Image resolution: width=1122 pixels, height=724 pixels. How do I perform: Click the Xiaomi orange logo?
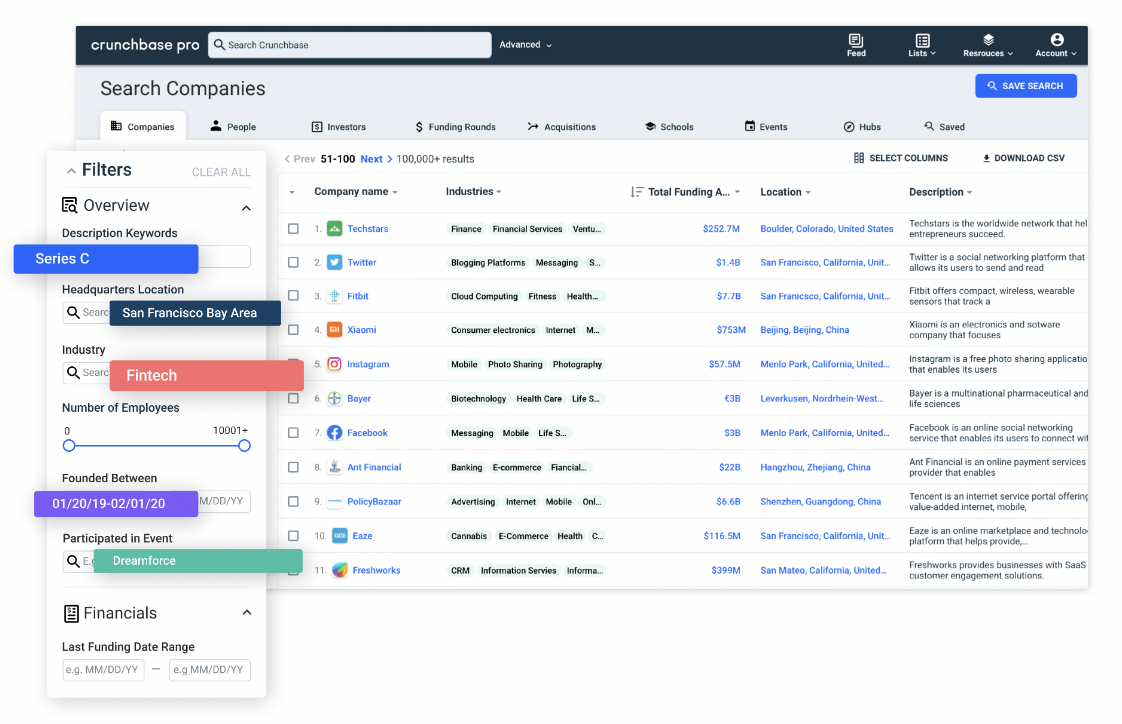334,330
